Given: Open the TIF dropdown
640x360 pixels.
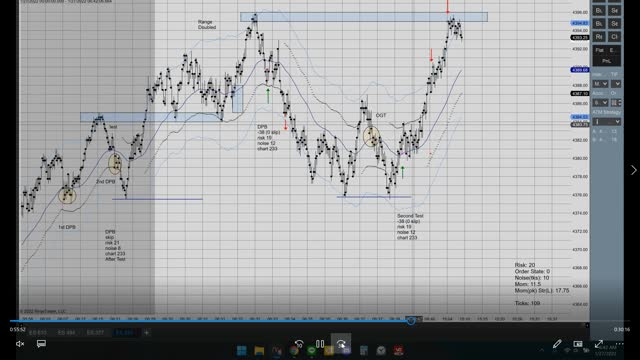Looking at the screenshot, I should [616, 84].
